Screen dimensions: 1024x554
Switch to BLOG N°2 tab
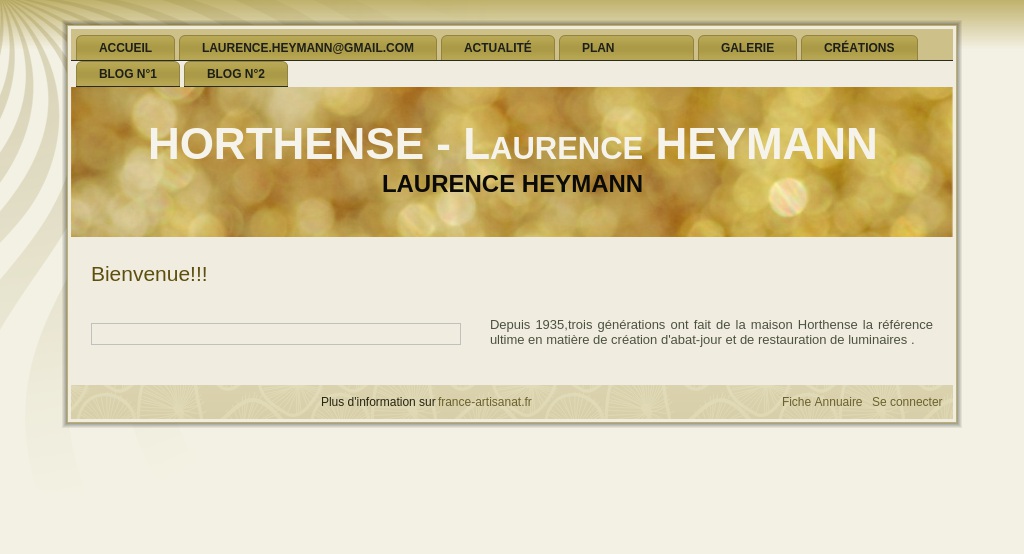click(x=236, y=74)
